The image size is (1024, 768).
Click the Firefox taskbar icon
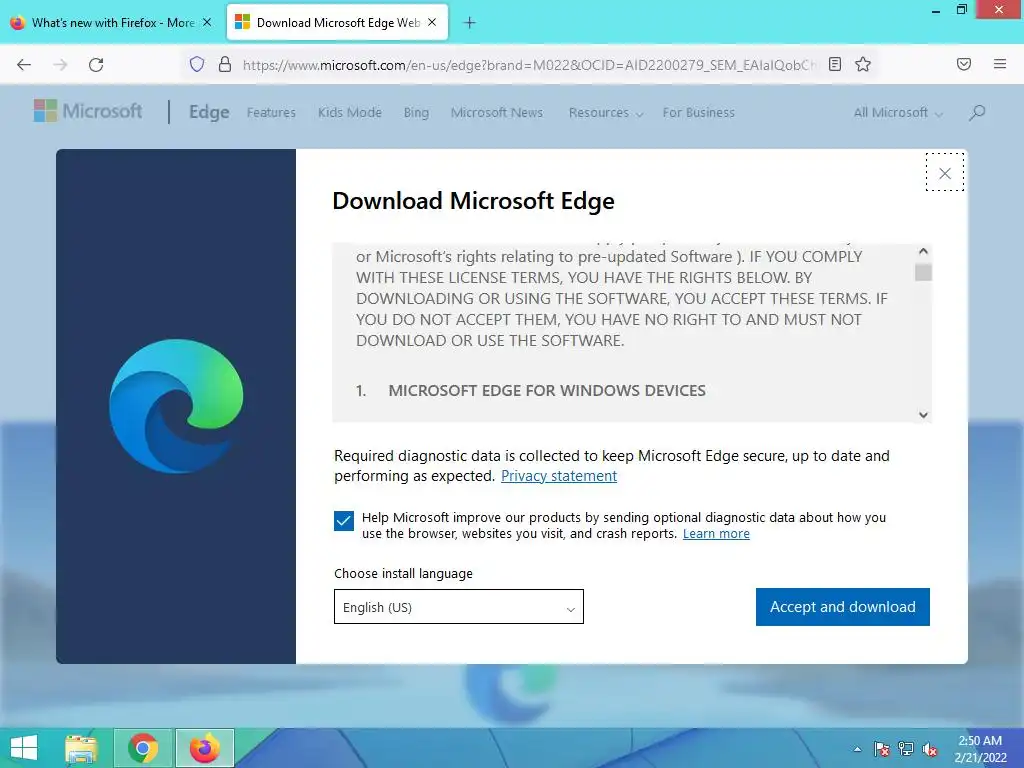tap(204, 748)
